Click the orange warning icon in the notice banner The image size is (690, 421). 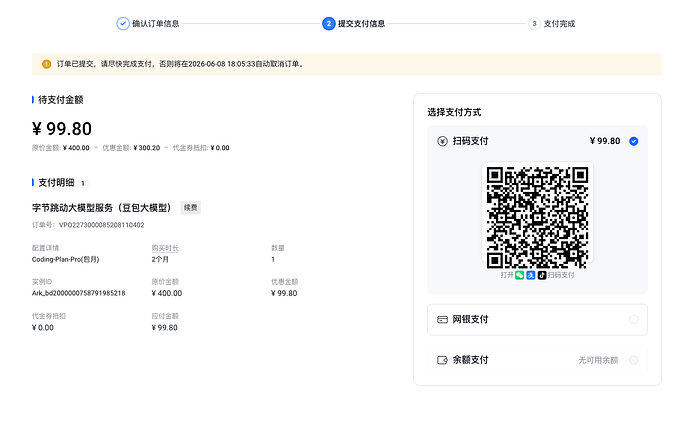[x=46, y=64]
